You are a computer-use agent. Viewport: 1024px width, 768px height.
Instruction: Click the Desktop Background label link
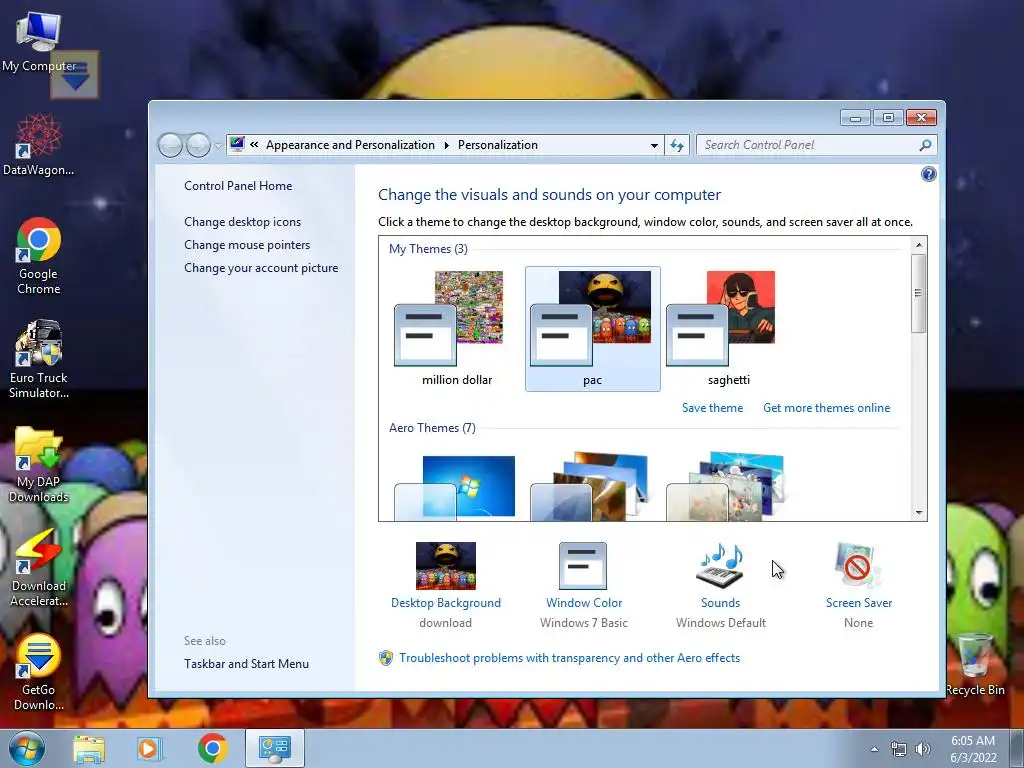point(446,603)
